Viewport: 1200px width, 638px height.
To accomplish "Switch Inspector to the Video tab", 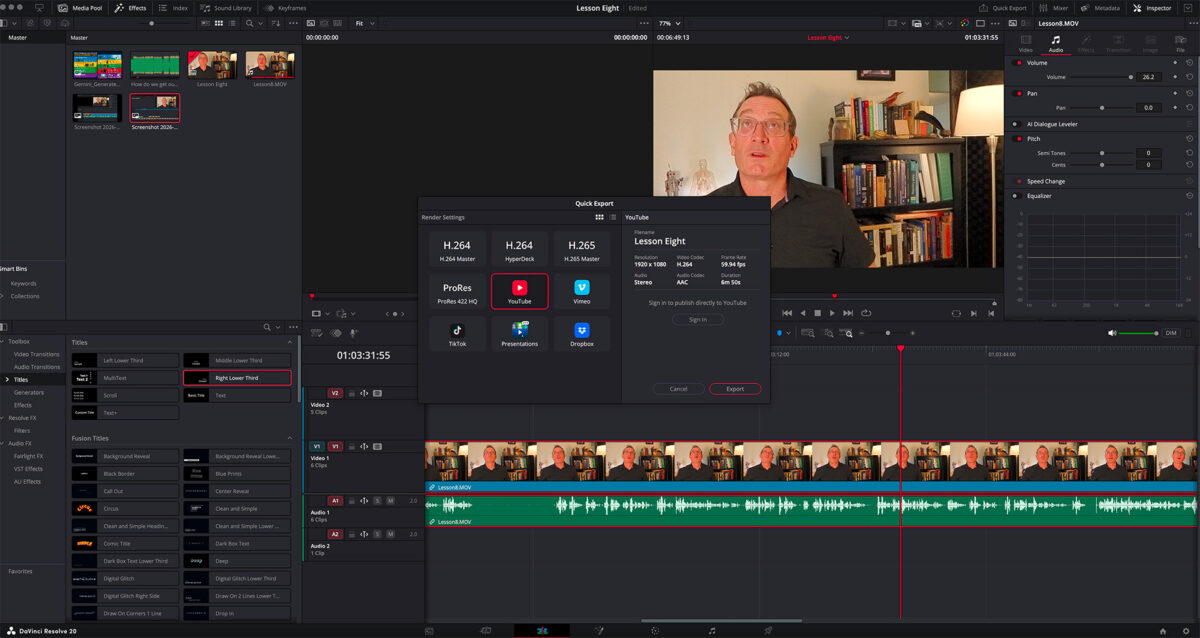I will pyautogui.click(x=1025, y=42).
